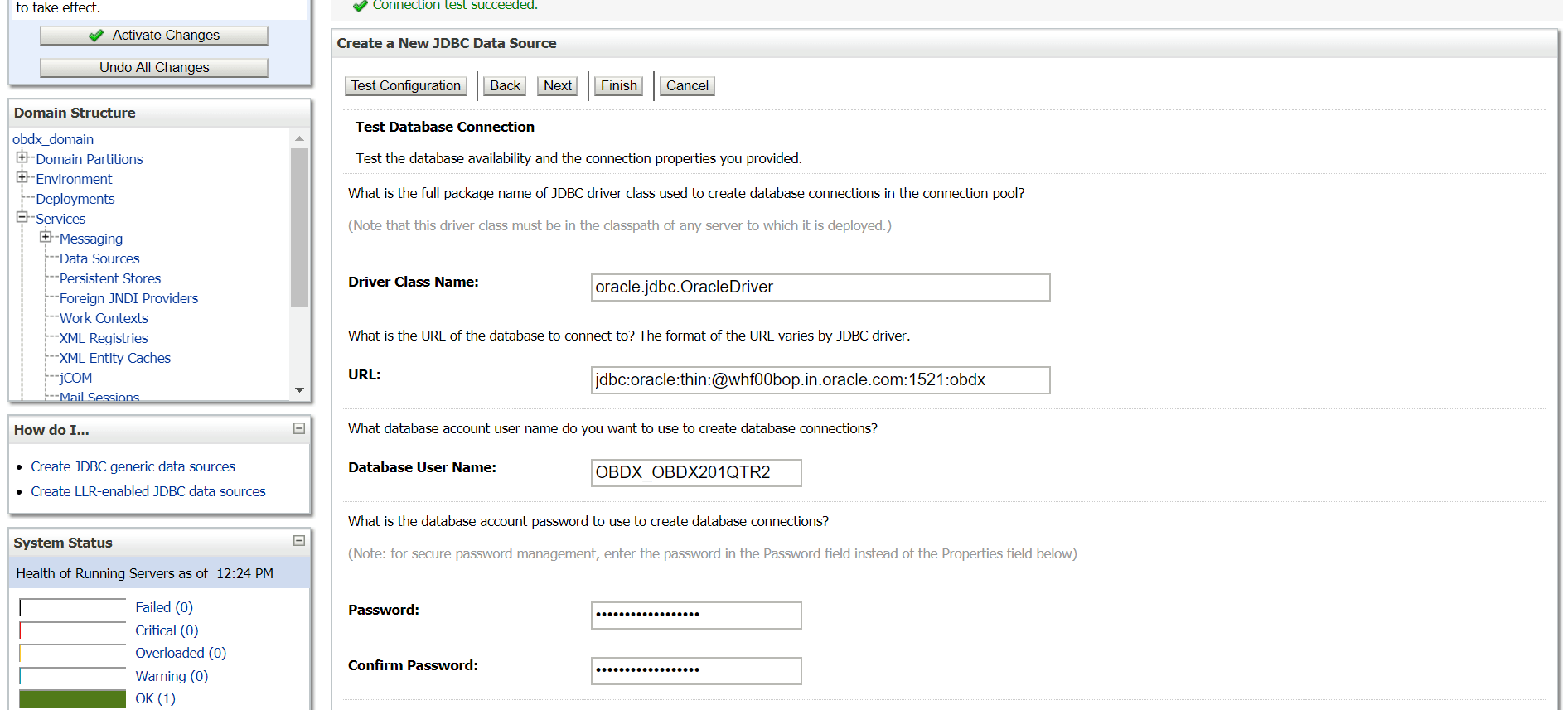View the OK (1) server health link
This screenshot has height=710, width=1568.
[155, 698]
